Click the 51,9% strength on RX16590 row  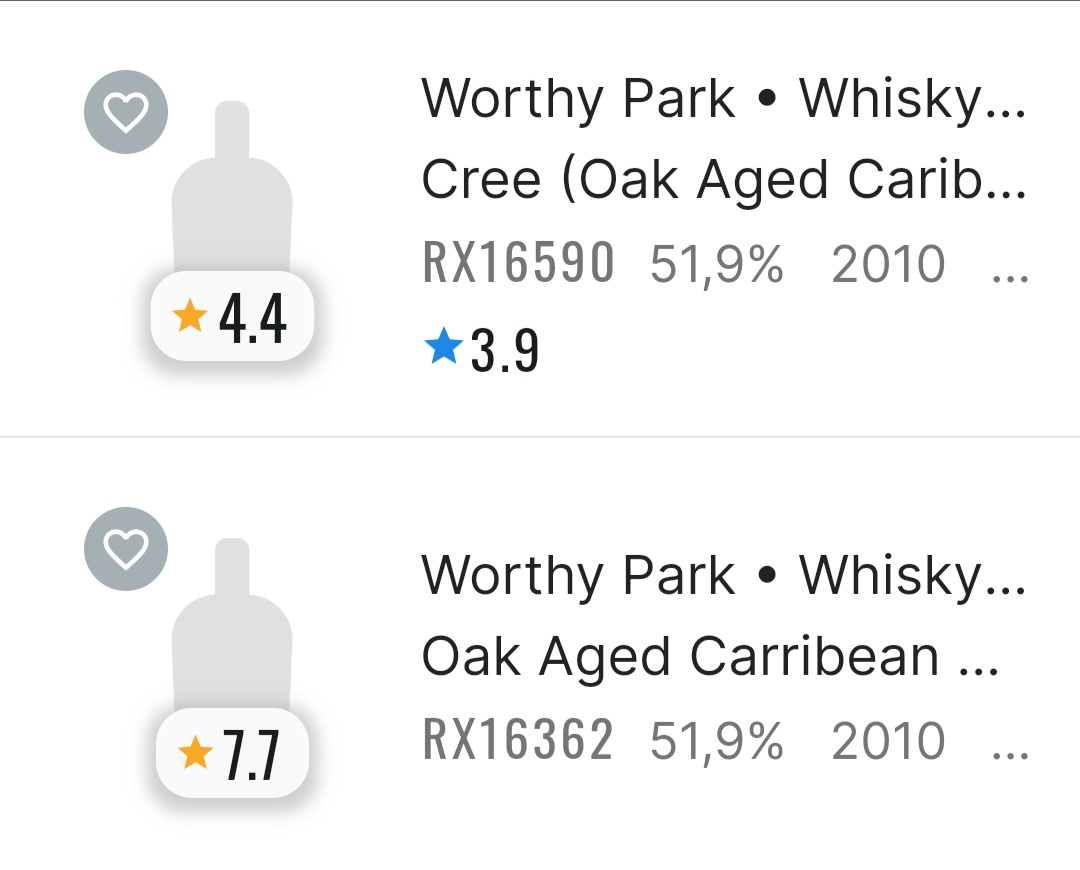click(717, 265)
